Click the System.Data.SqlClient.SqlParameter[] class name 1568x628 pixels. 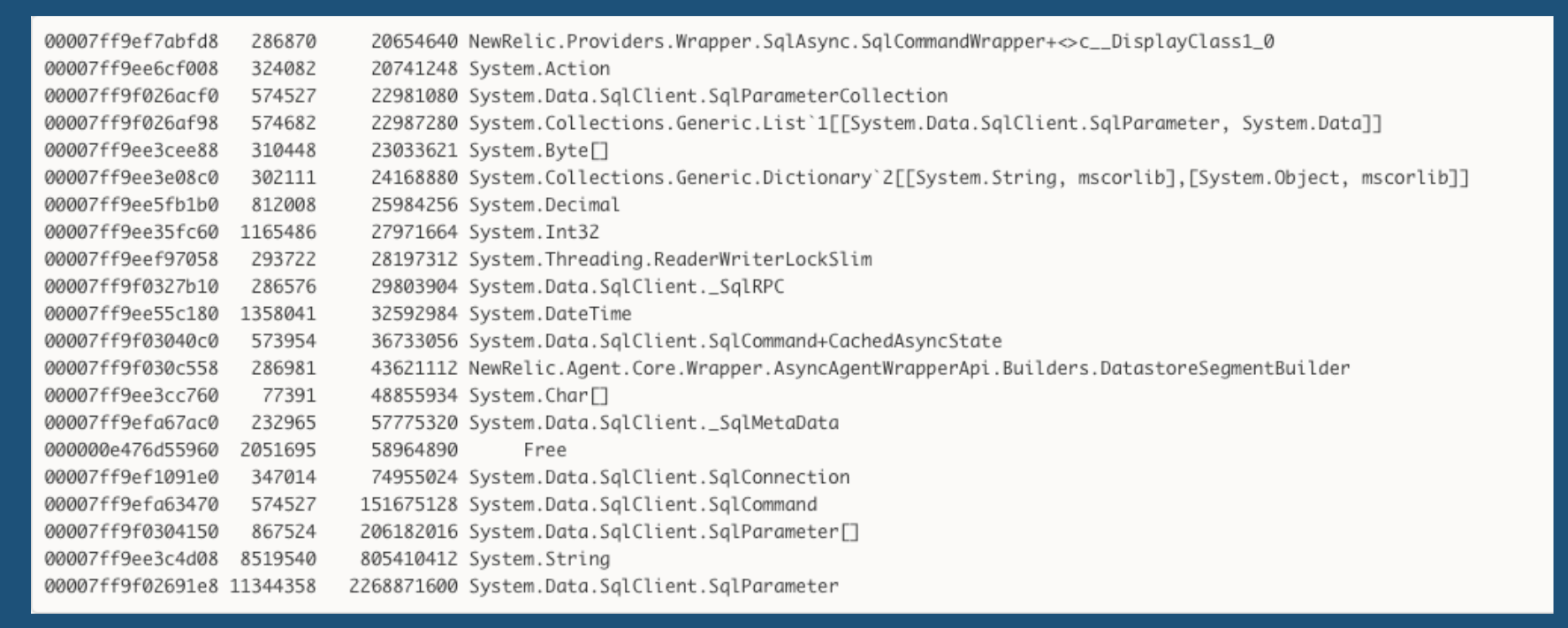[664, 532]
